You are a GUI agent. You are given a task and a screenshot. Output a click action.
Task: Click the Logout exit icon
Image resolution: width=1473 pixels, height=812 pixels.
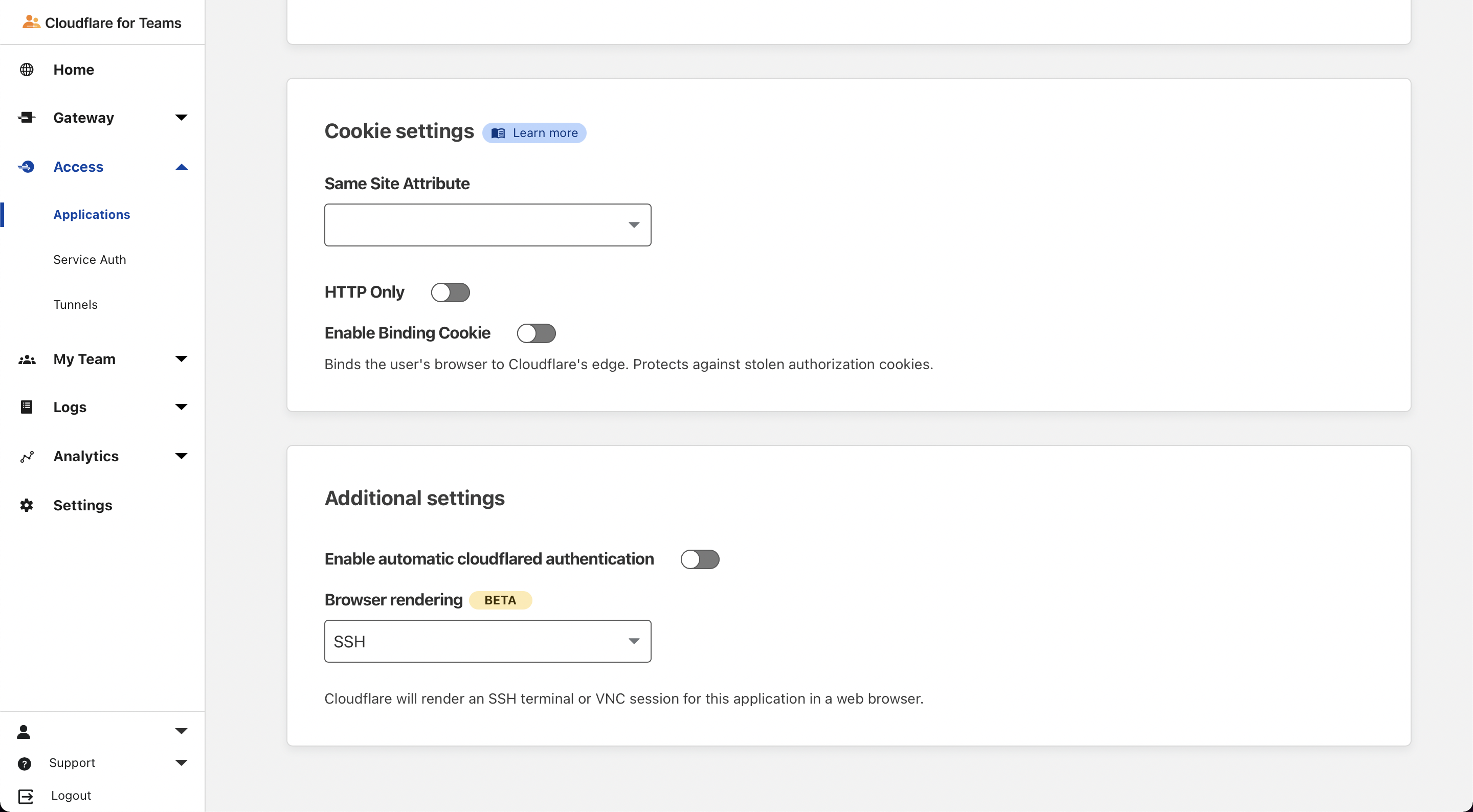[26, 796]
